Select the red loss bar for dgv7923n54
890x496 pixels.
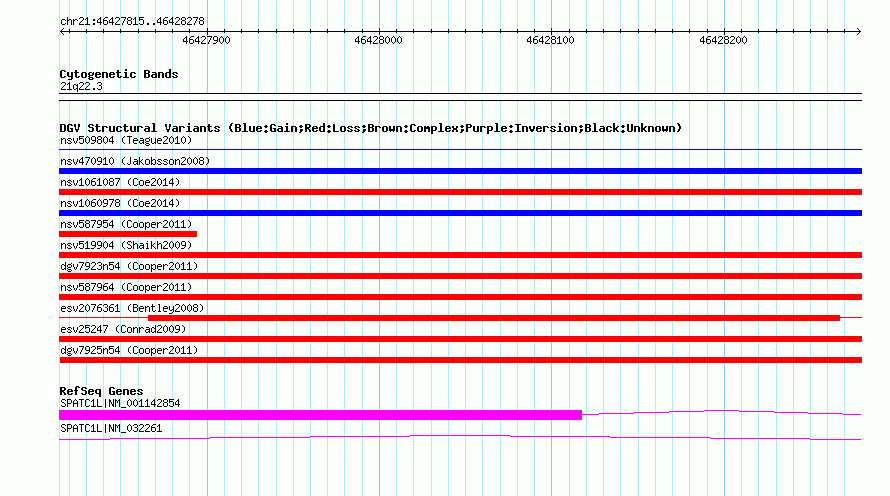tap(460, 276)
